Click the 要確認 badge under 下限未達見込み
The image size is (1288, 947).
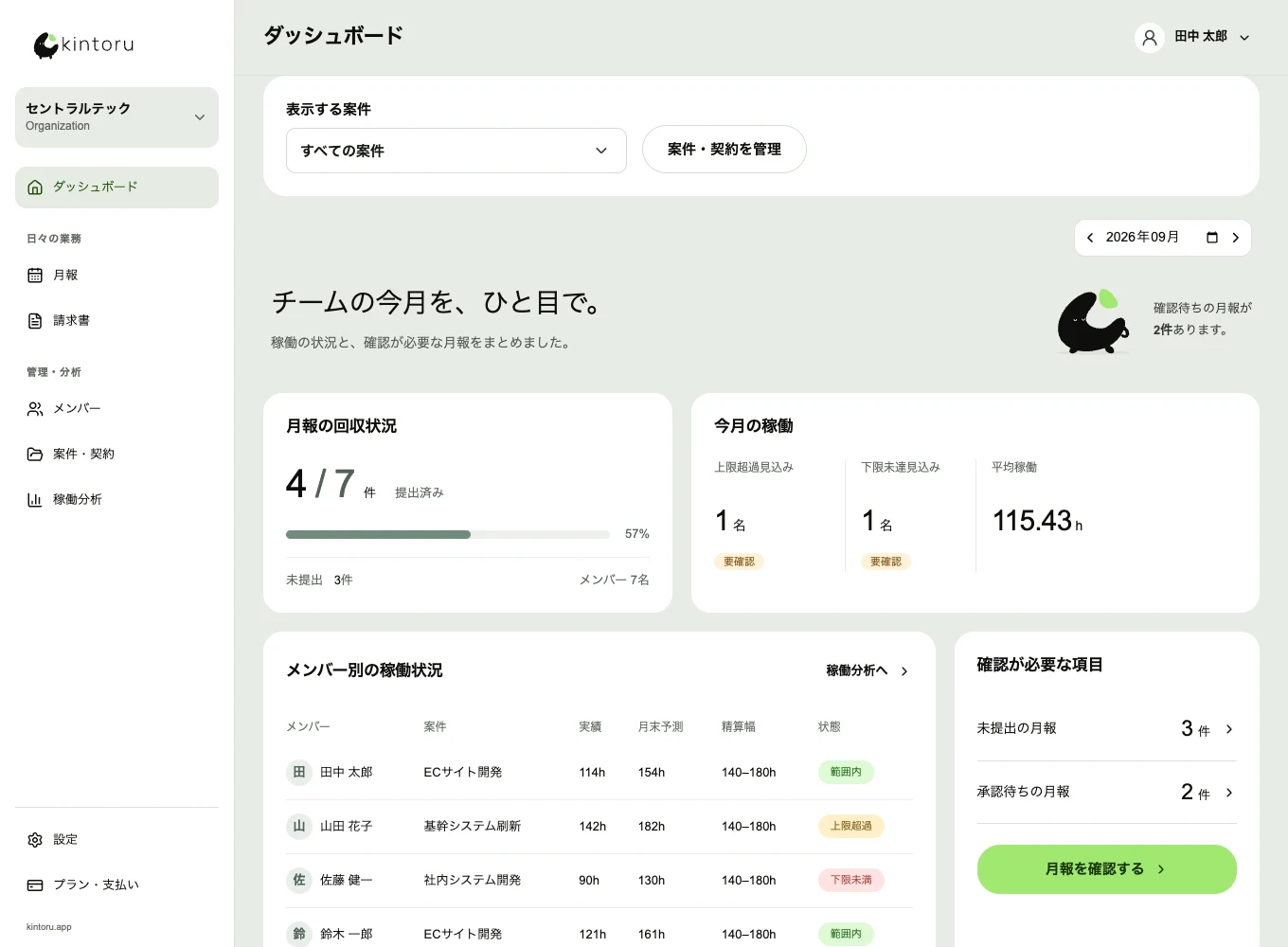[886, 563]
